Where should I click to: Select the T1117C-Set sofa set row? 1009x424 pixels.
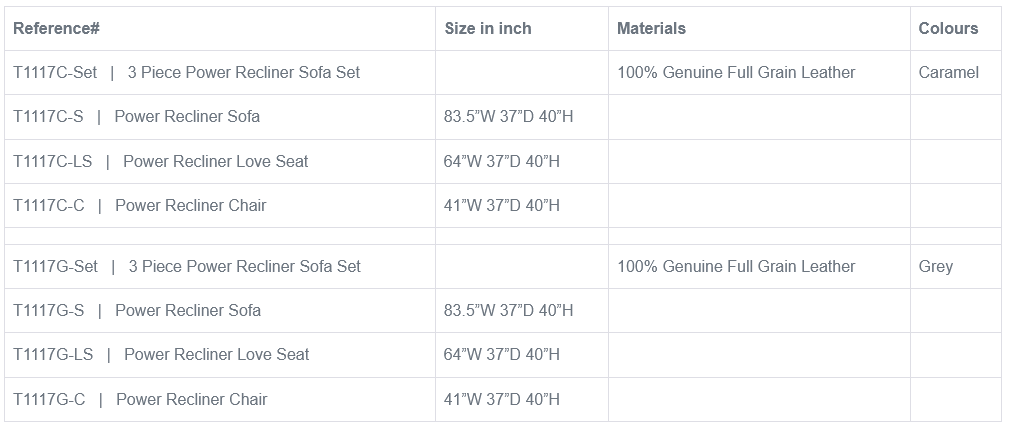pyautogui.click(x=187, y=73)
